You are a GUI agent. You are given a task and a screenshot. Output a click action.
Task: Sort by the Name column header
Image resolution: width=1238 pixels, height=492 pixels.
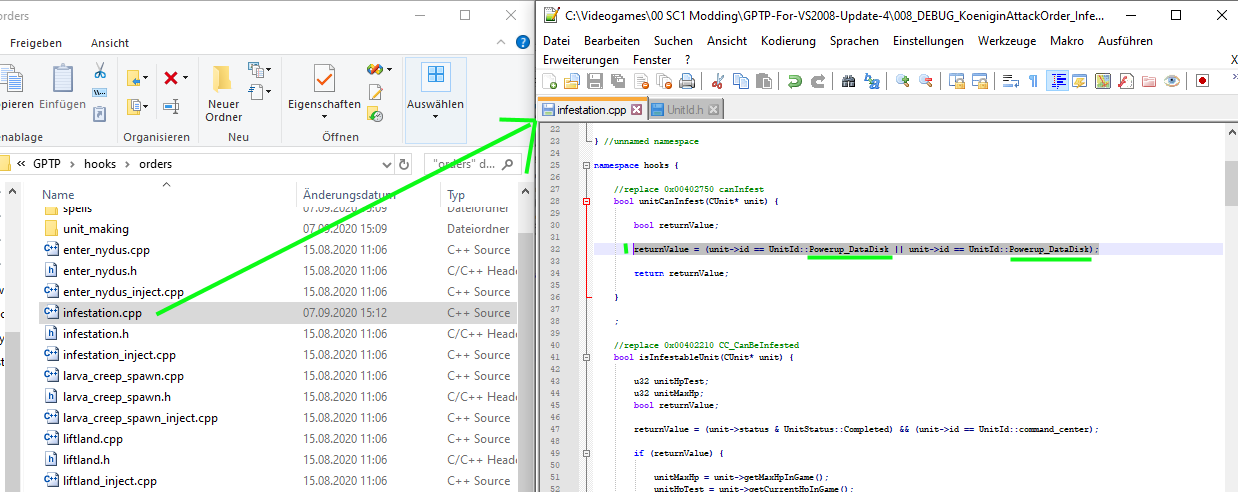pos(58,195)
